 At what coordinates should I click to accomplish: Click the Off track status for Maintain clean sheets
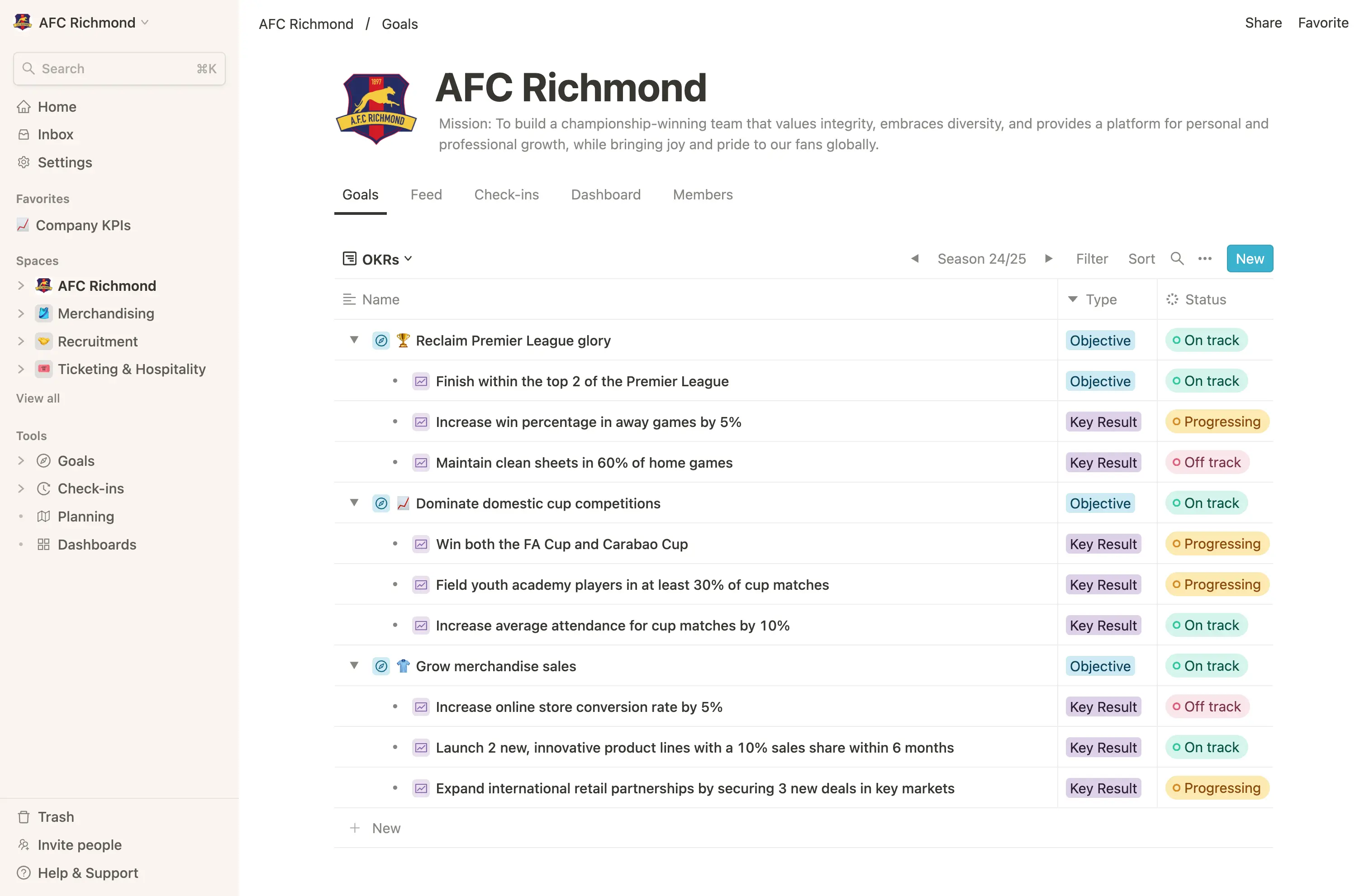click(x=1206, y=462)
